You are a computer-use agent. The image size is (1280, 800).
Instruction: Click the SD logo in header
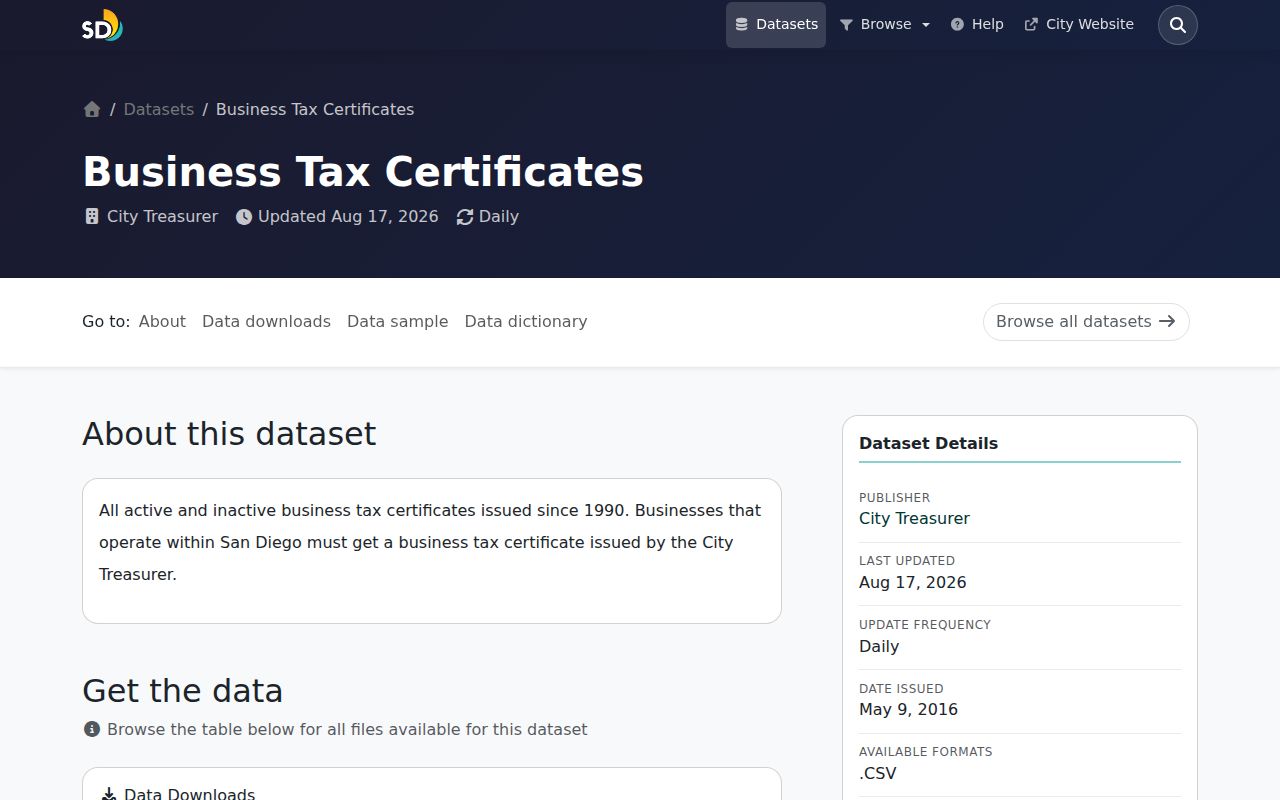102,25
